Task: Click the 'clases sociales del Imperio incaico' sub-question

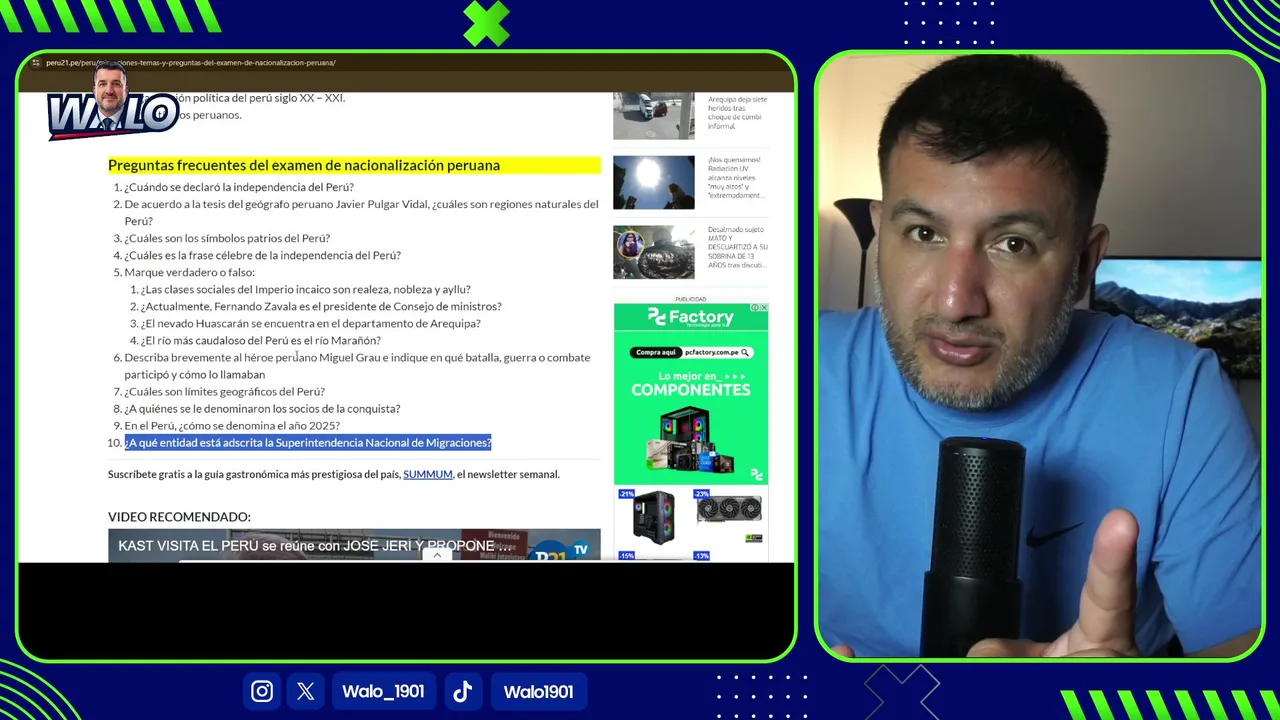Action: pos(305,289)
